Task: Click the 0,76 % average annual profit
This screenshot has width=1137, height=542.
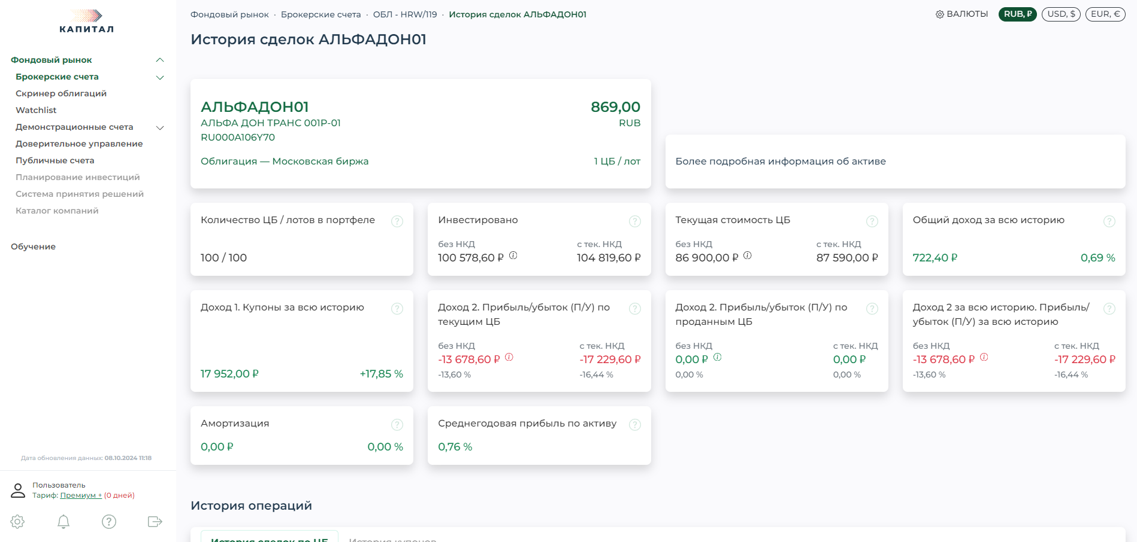Action: point(455,447)
